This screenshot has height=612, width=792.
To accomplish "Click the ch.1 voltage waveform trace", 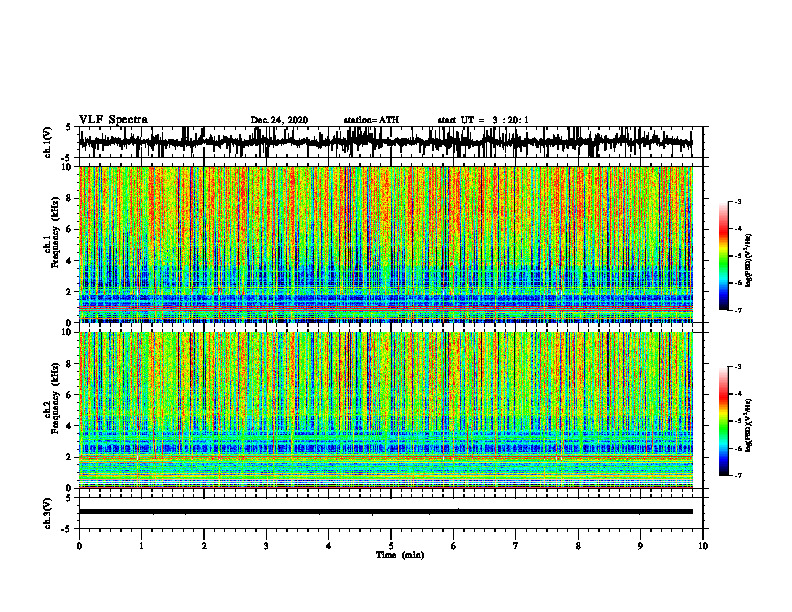I will [x=385, y=142].
